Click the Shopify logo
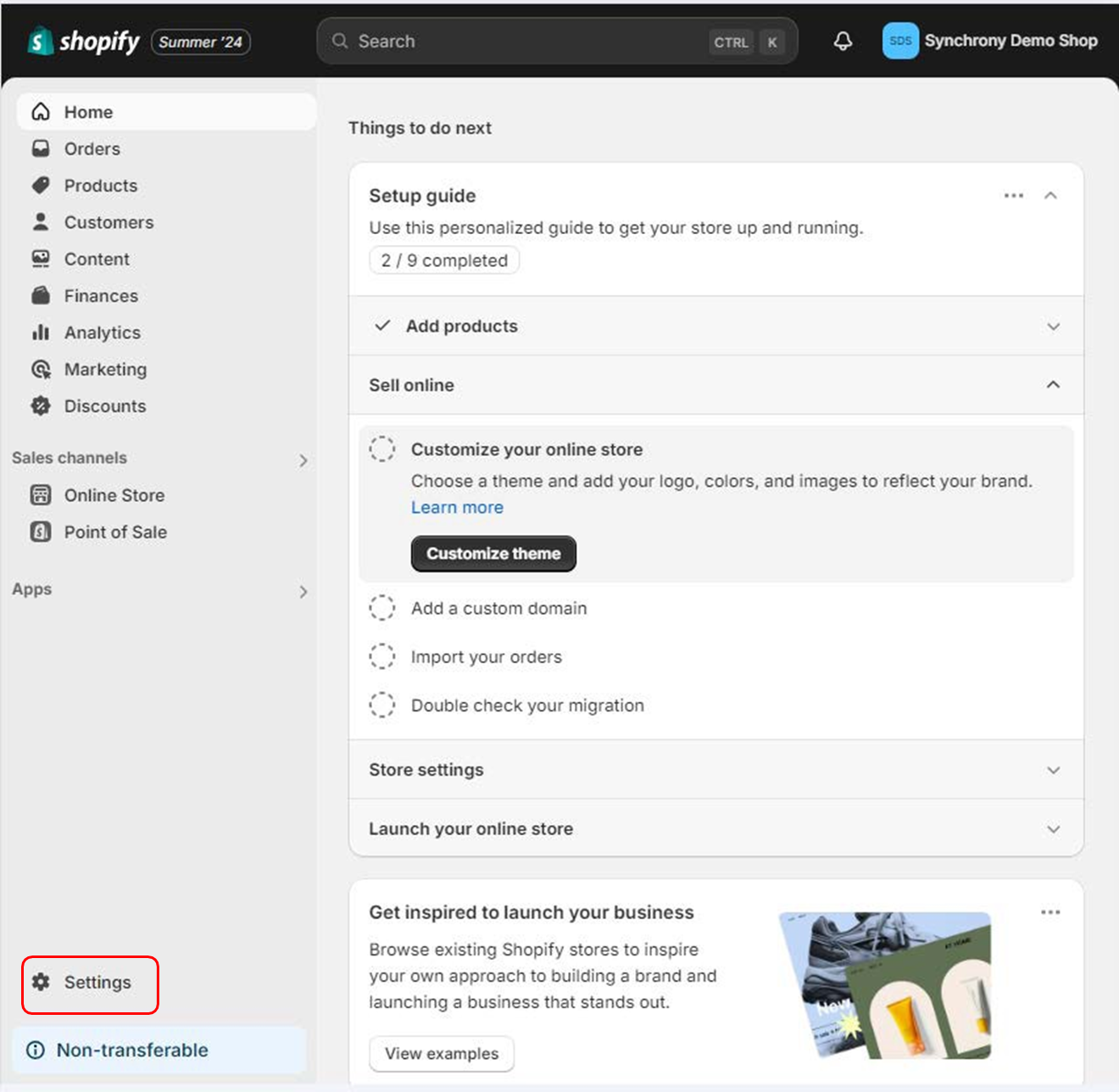The width and height of the screenshot is (1119, 1092). point(83,41)
